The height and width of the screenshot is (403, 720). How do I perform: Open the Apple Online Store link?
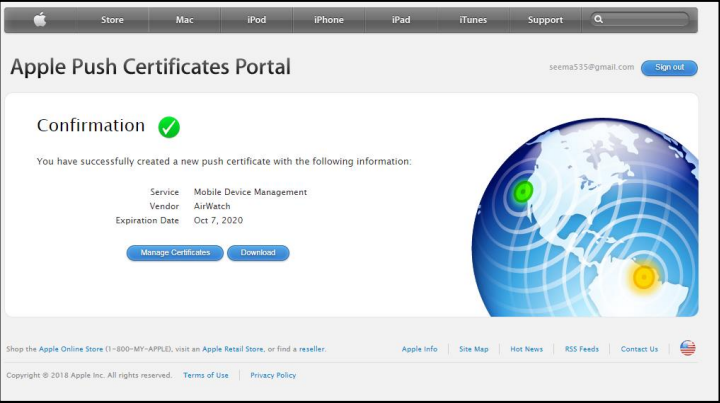[x=70, y=349]
